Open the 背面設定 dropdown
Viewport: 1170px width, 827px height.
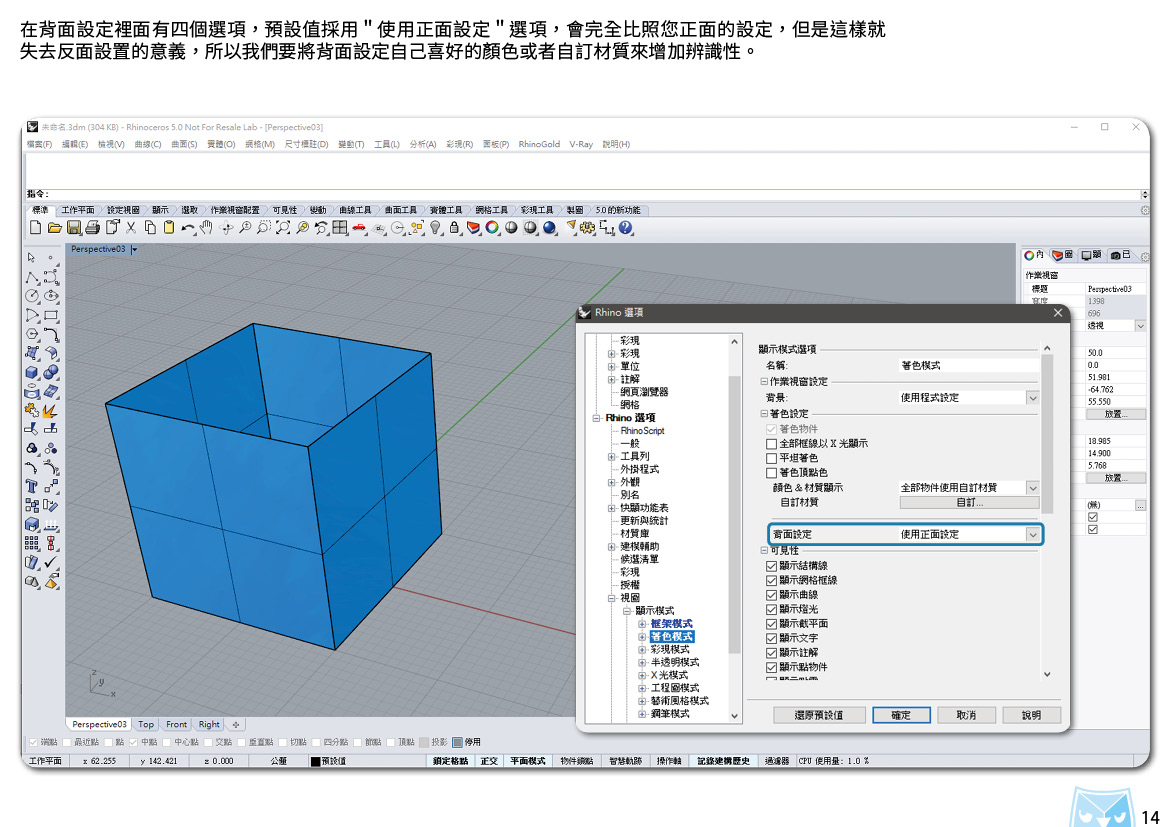click(1032, 534)
